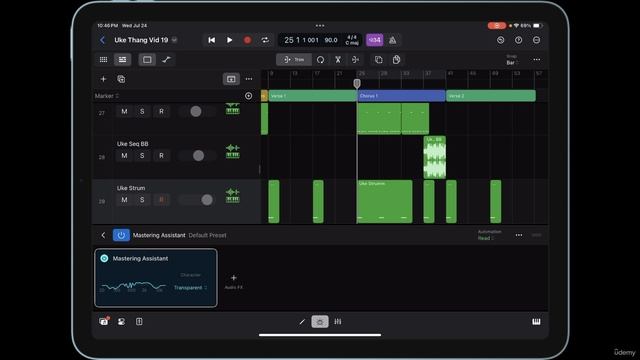The height and width of the screenshot is (360, 640).
Task: Click the Uke Strum track instrument icon
Action: [x=233, y=195]
